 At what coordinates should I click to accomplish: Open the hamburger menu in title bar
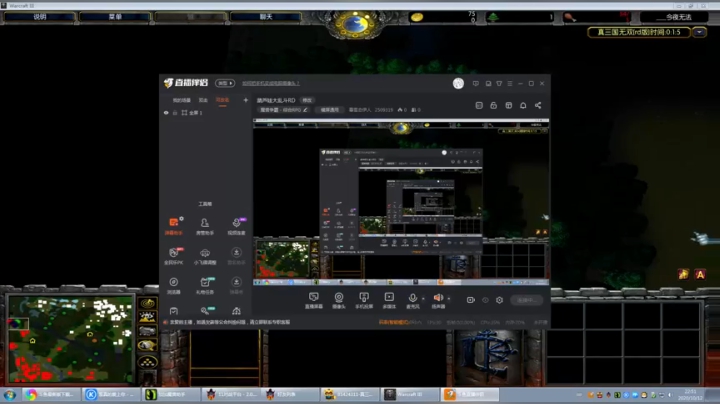tap(510, 84)
